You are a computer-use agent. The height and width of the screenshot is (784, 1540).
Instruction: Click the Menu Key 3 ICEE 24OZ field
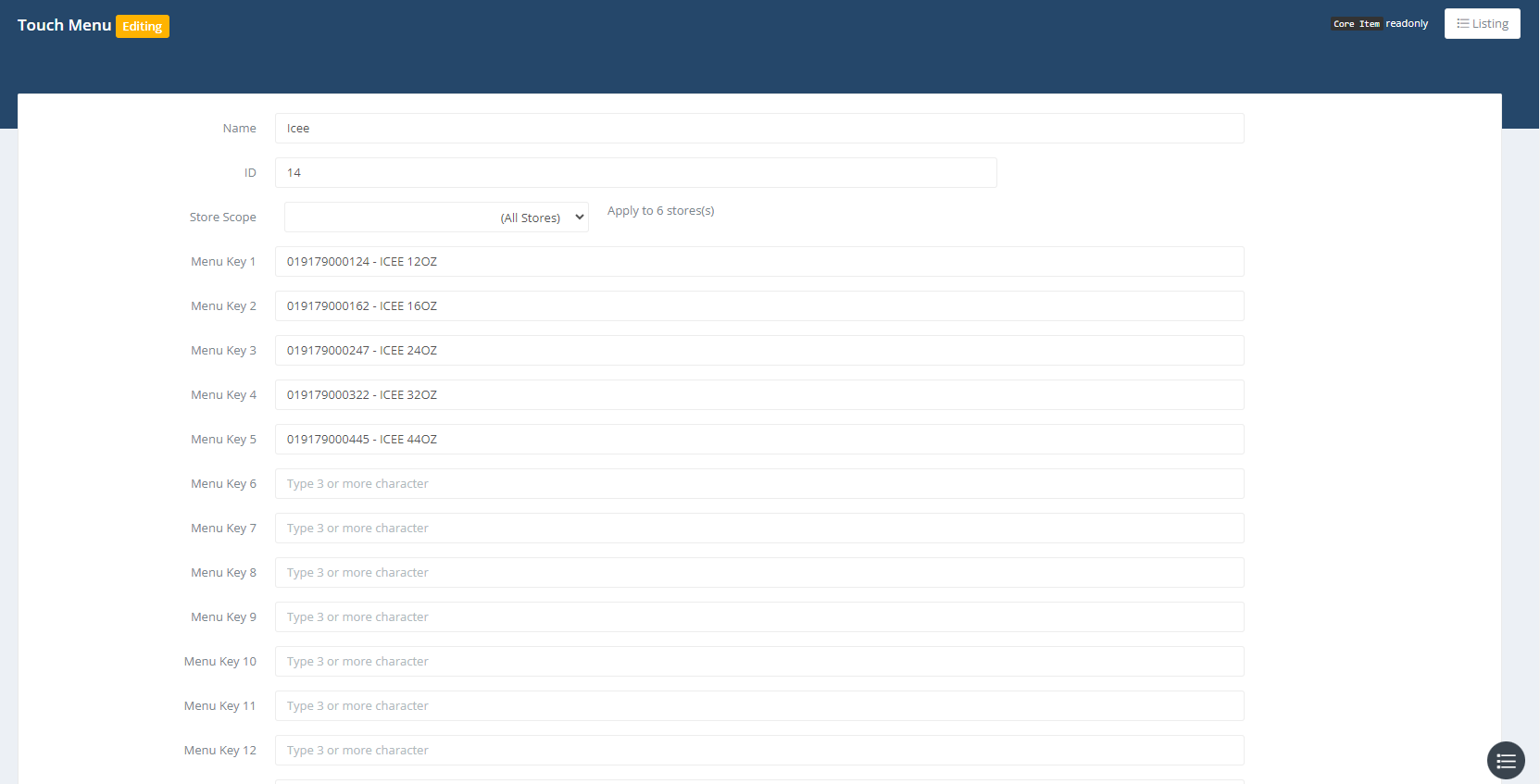coord(759,351)
